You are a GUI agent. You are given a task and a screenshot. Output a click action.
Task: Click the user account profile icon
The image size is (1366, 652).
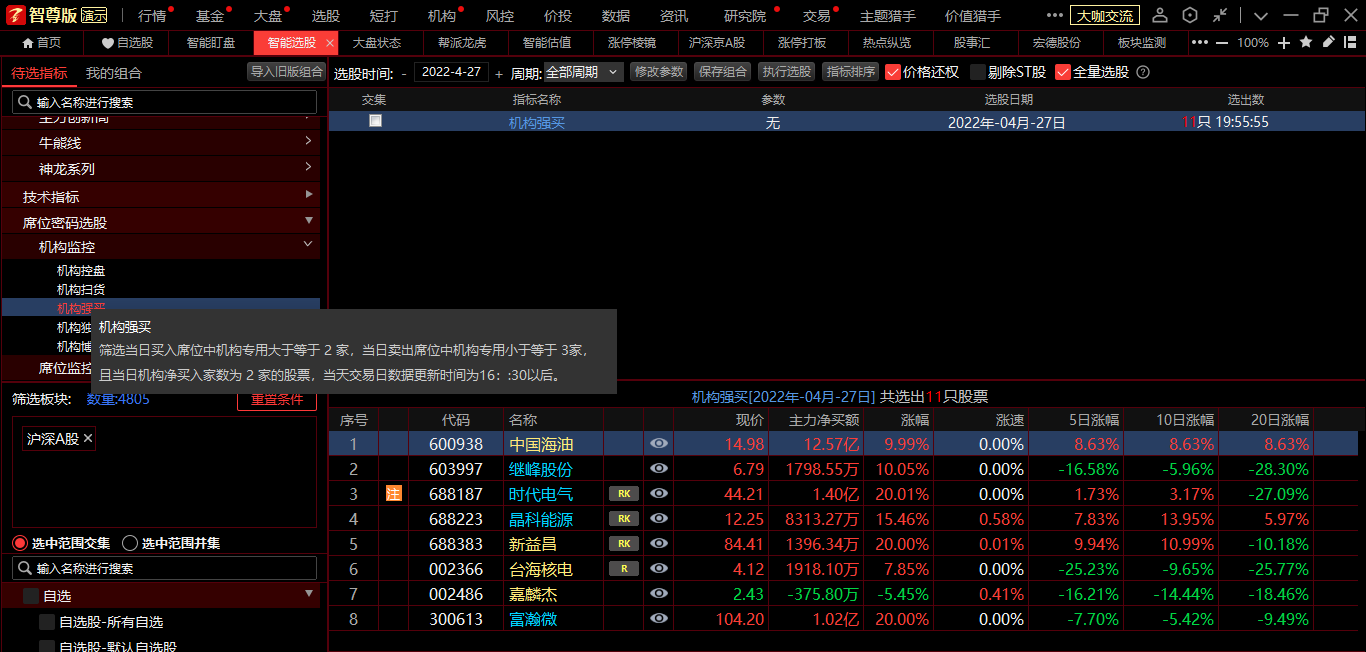1160,16
